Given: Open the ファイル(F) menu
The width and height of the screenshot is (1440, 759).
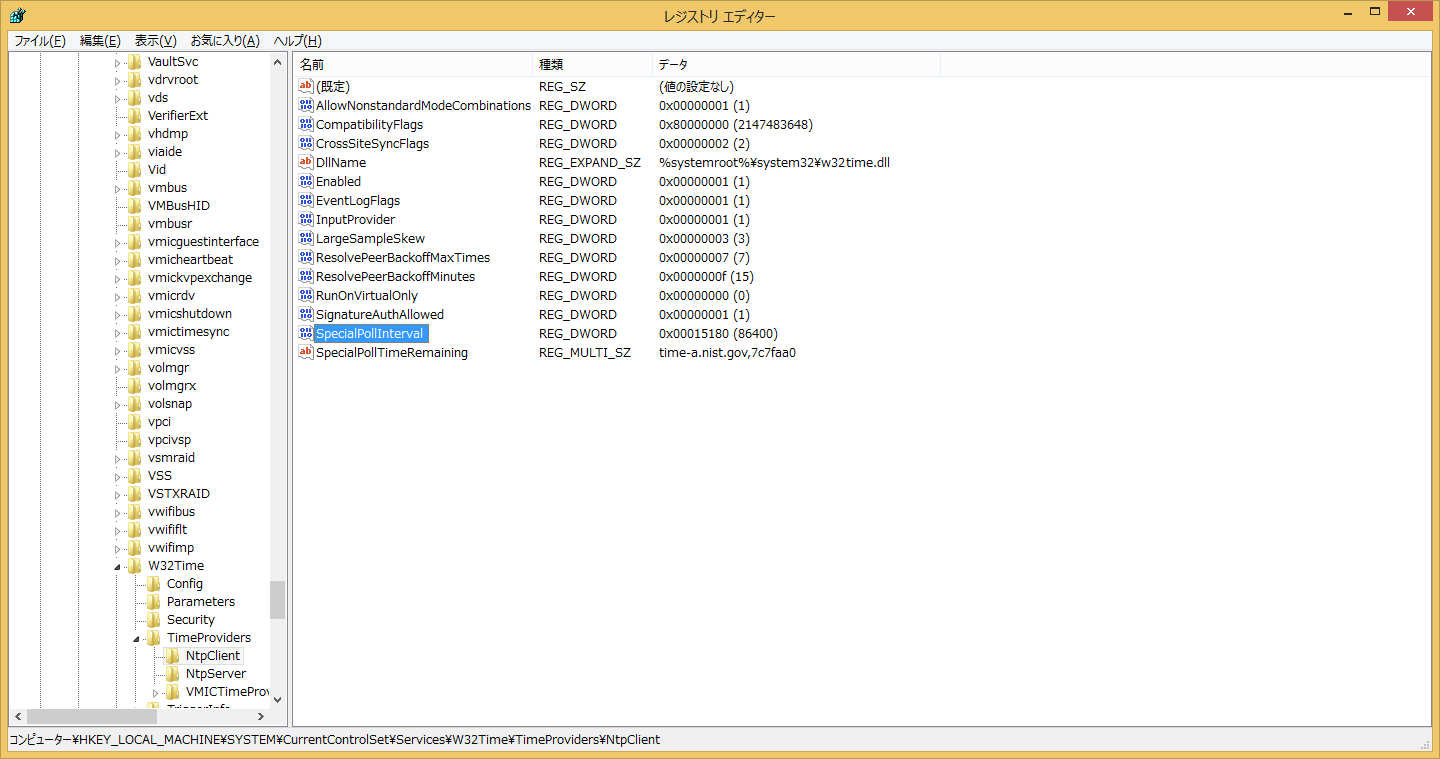Looking at the screenshot, I should (40, 41).
